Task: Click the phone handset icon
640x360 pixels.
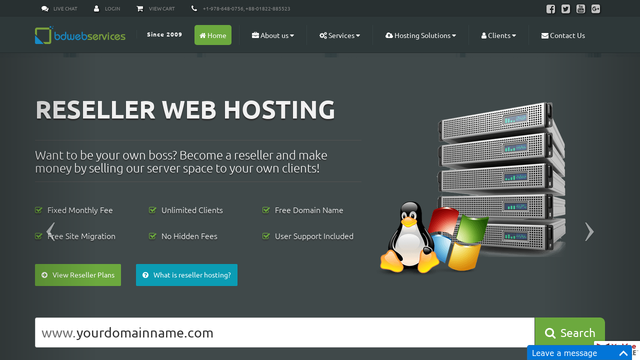Action: tap(194, 9)
